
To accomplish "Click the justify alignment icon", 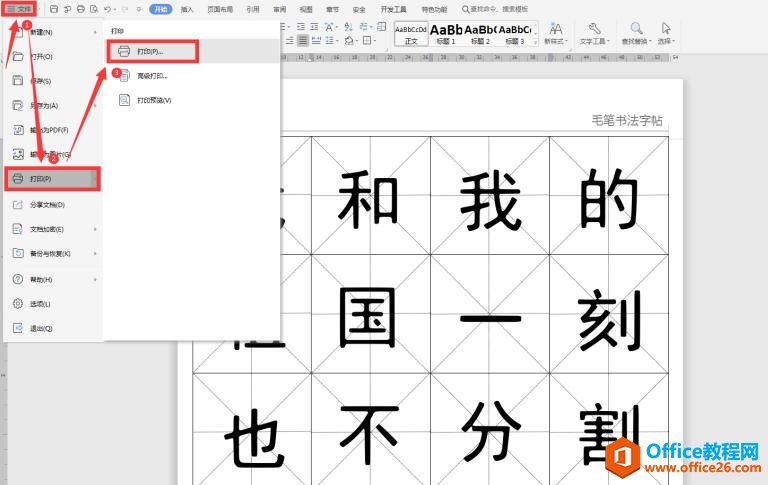I will point(303,41).
